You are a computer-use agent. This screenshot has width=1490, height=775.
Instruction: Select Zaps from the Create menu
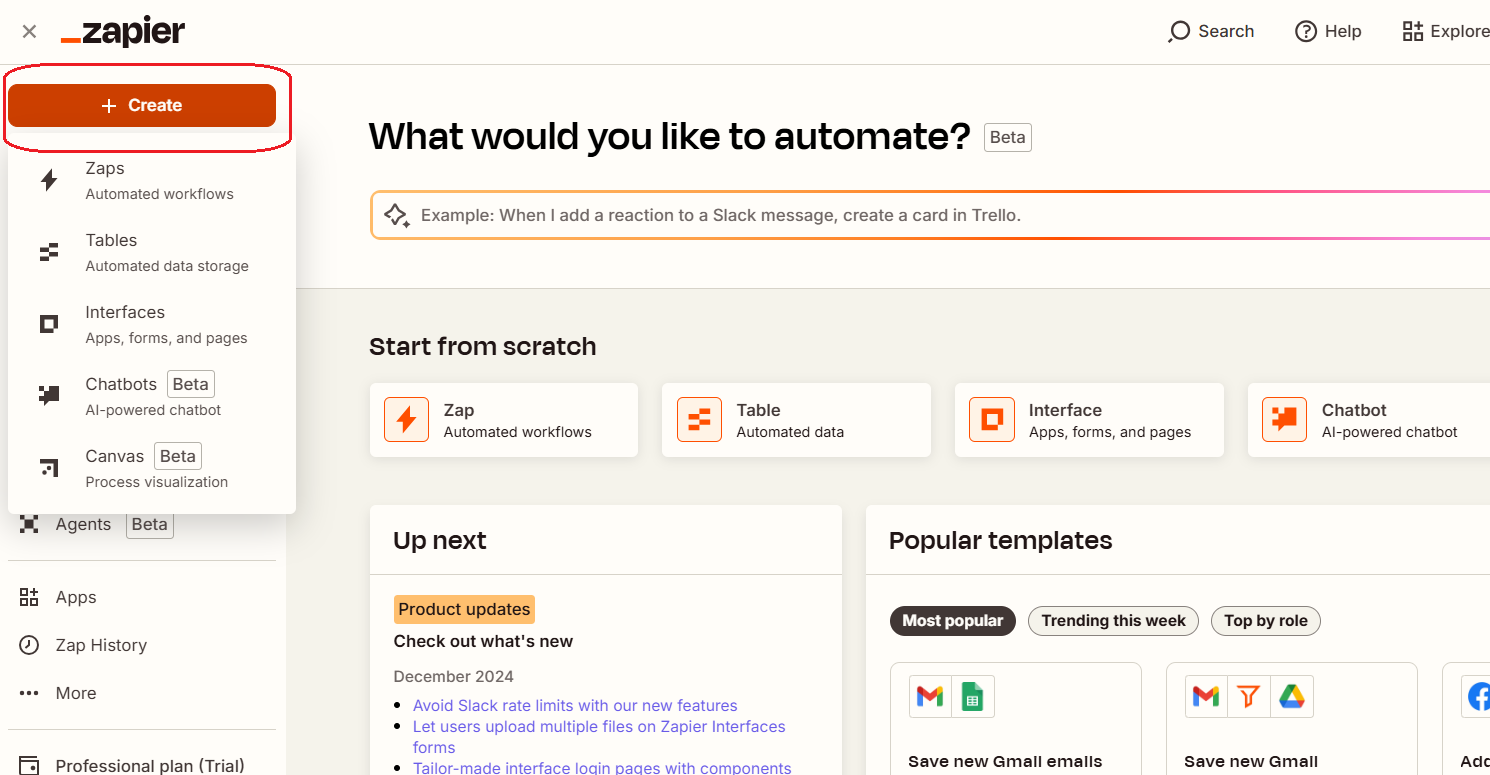[x=152, y=180]
